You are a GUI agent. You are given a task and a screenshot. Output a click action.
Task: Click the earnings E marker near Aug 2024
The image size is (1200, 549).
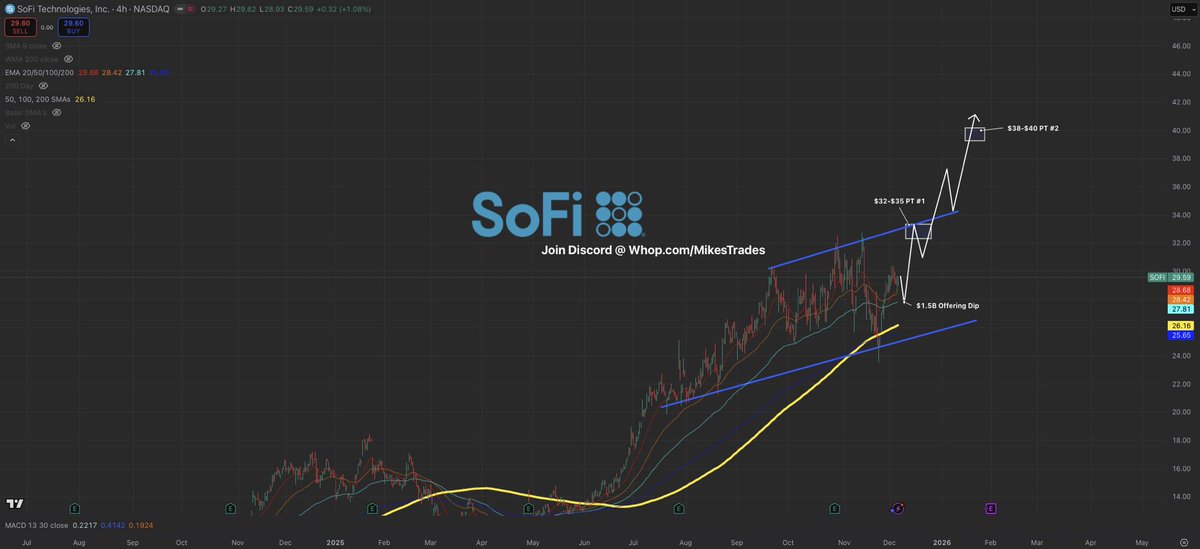pyautogui.click(x=74, y=509)
